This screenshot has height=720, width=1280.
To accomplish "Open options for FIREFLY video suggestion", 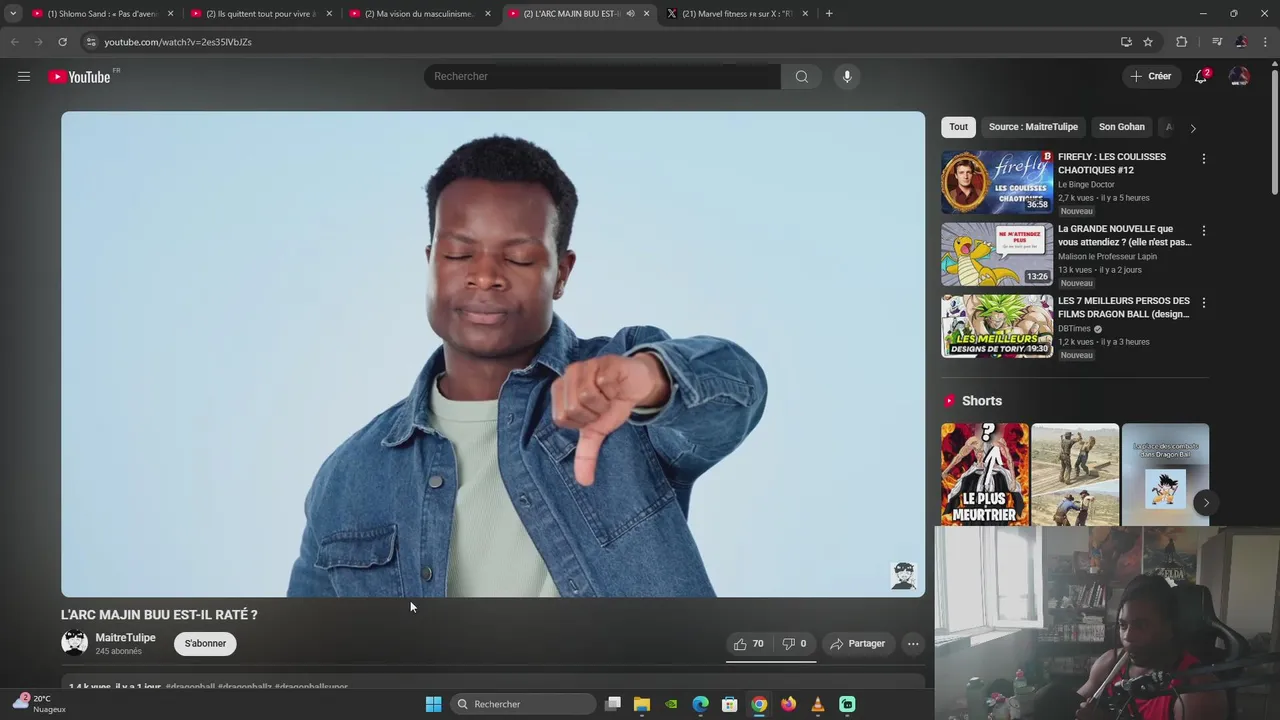I will click(1204, 159).
